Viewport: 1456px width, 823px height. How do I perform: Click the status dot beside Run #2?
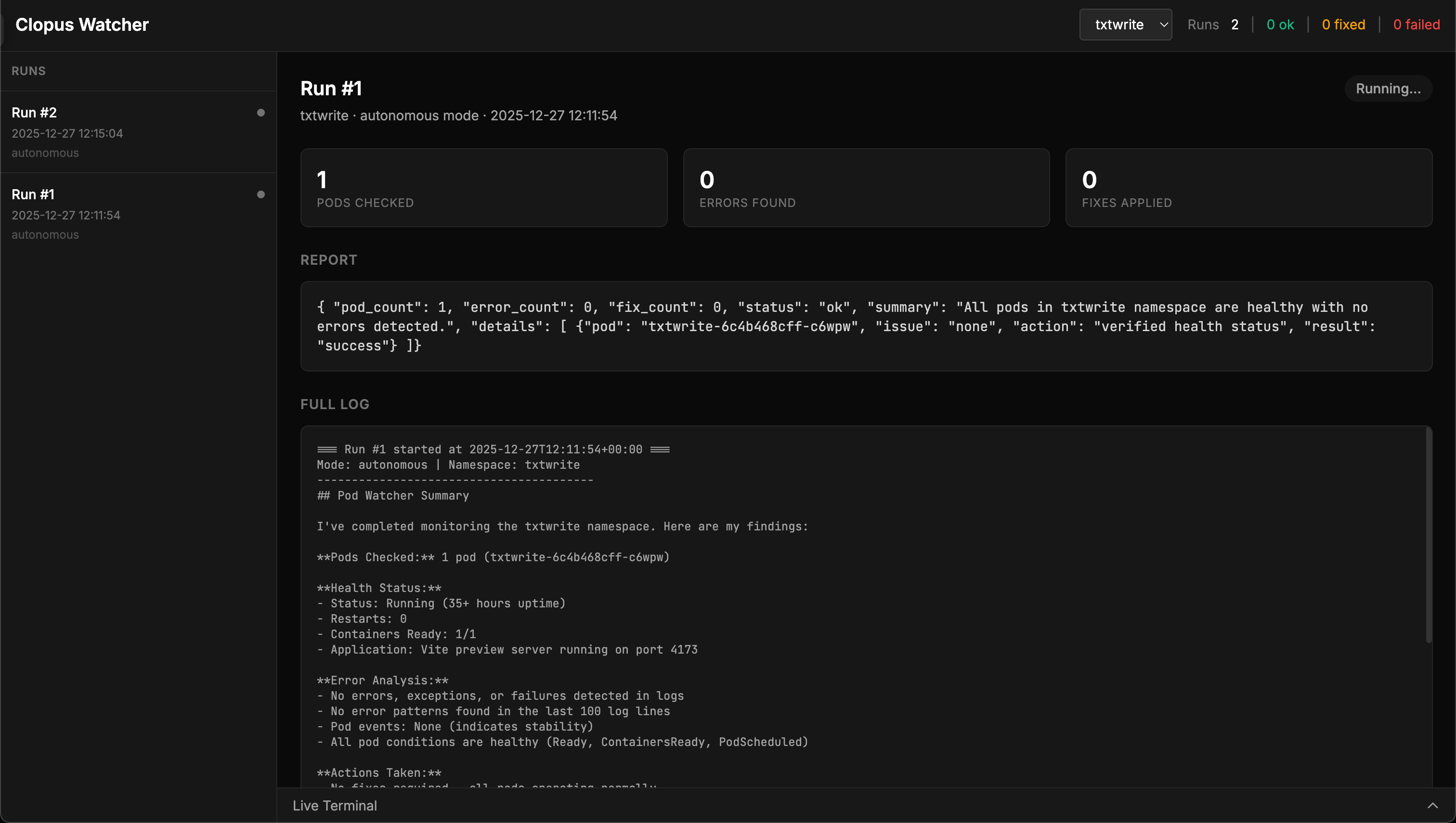tap(260, 113)
